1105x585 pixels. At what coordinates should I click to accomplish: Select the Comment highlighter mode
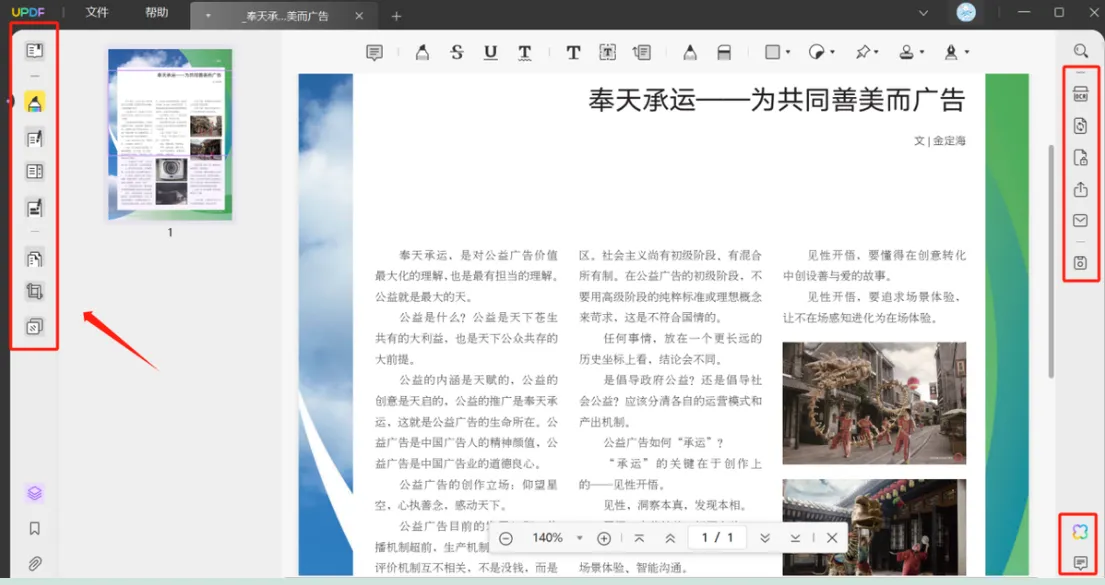pyautogui.click(x=34, y=103)
